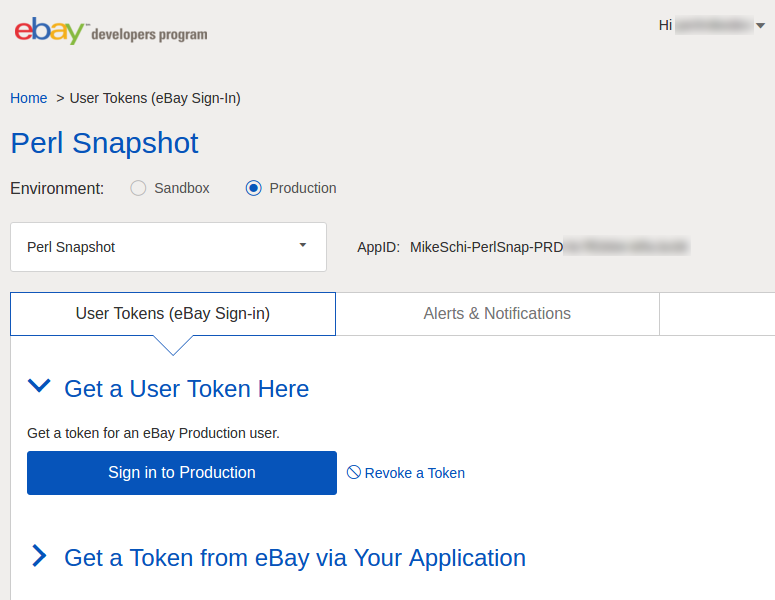This screenshot has height=600, width=775.
Task: Open the Perl Snapshot application dropdown
Action: point(169,247)
